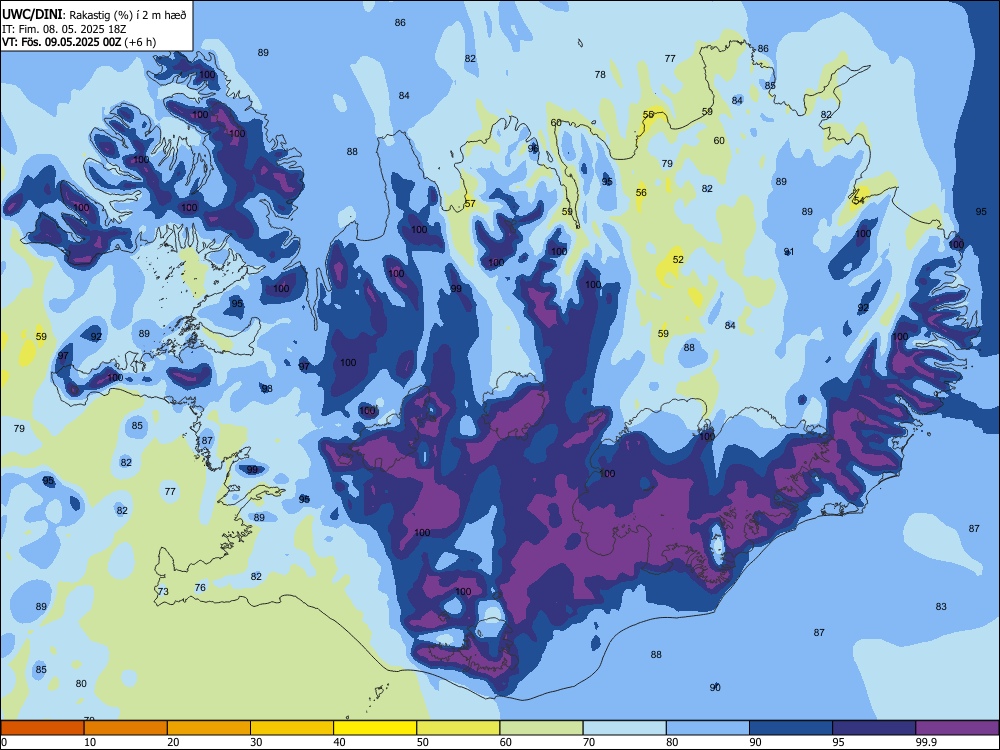This screenshot has height=750, width=1000.
Task: Click the legend tick label '40'
Action: 339,742
